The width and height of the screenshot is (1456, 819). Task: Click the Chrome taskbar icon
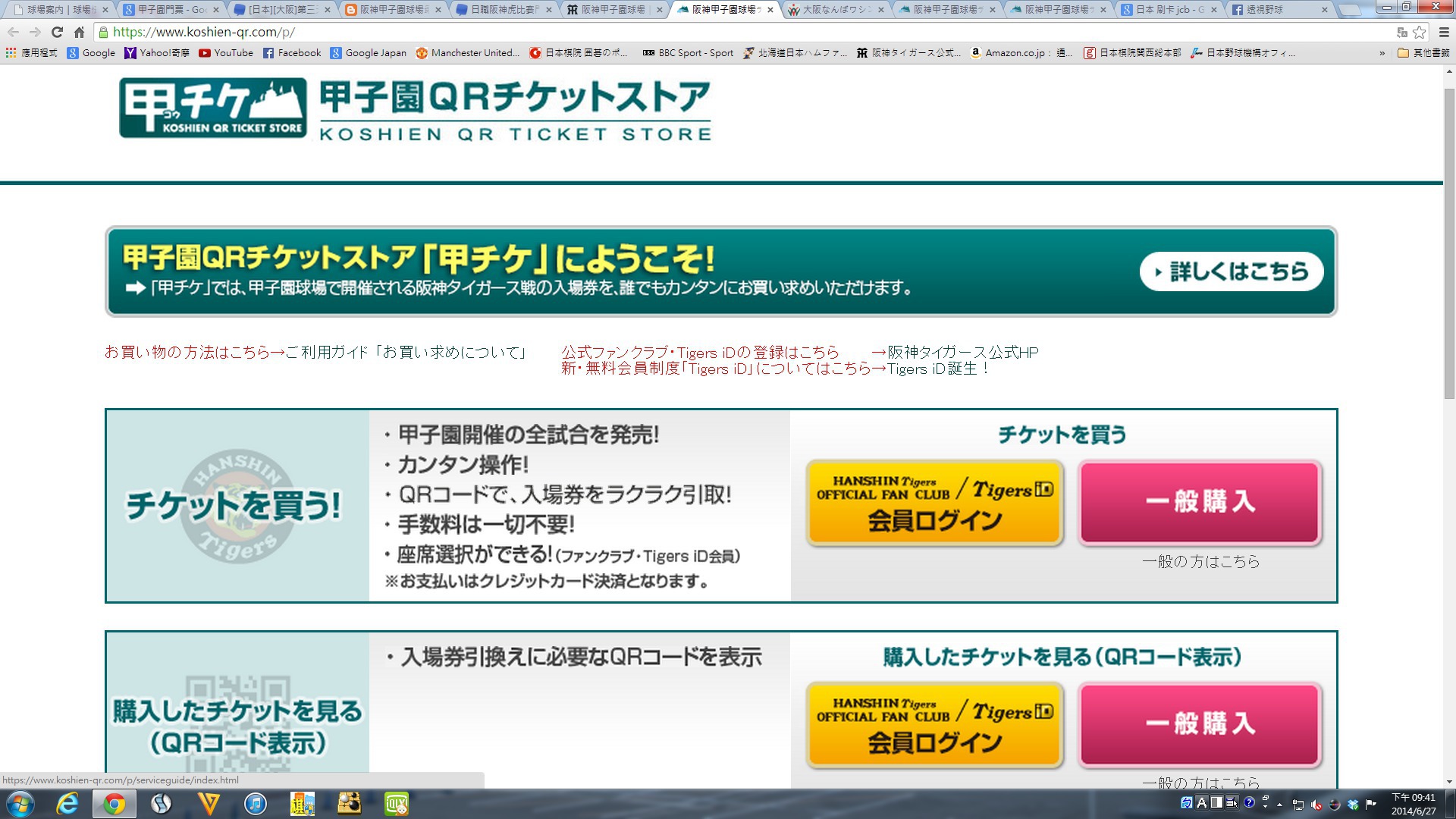pos(115,804)
